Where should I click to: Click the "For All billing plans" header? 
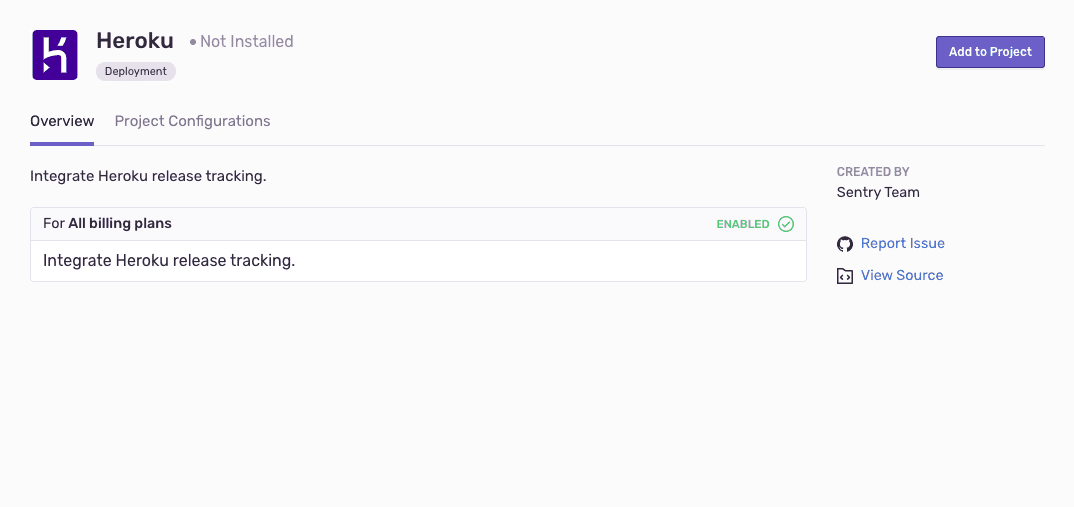pos(107,223)
